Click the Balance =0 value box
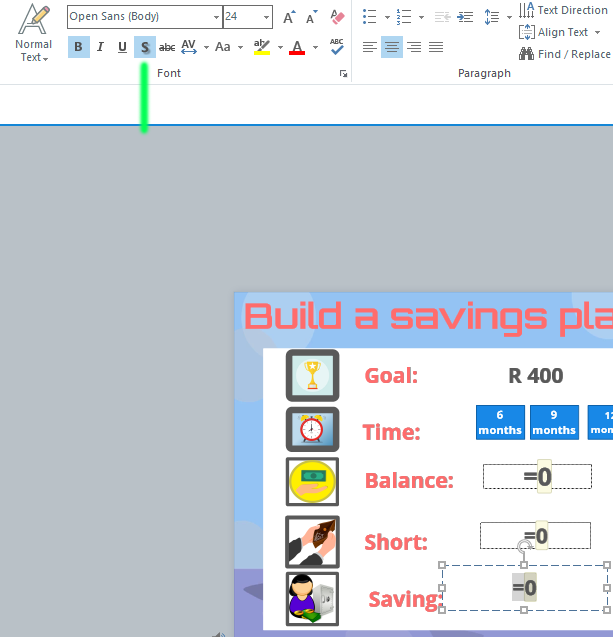Image resolution: width=613 pixels, height=637 pixels. tap(537, 477)
